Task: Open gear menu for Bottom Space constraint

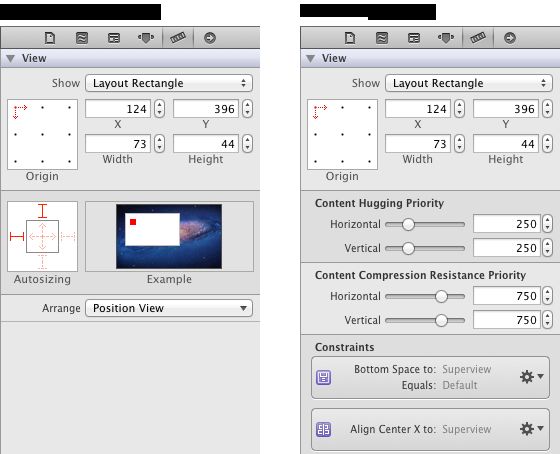Action: pyautogui.click(x=531, y=377)
